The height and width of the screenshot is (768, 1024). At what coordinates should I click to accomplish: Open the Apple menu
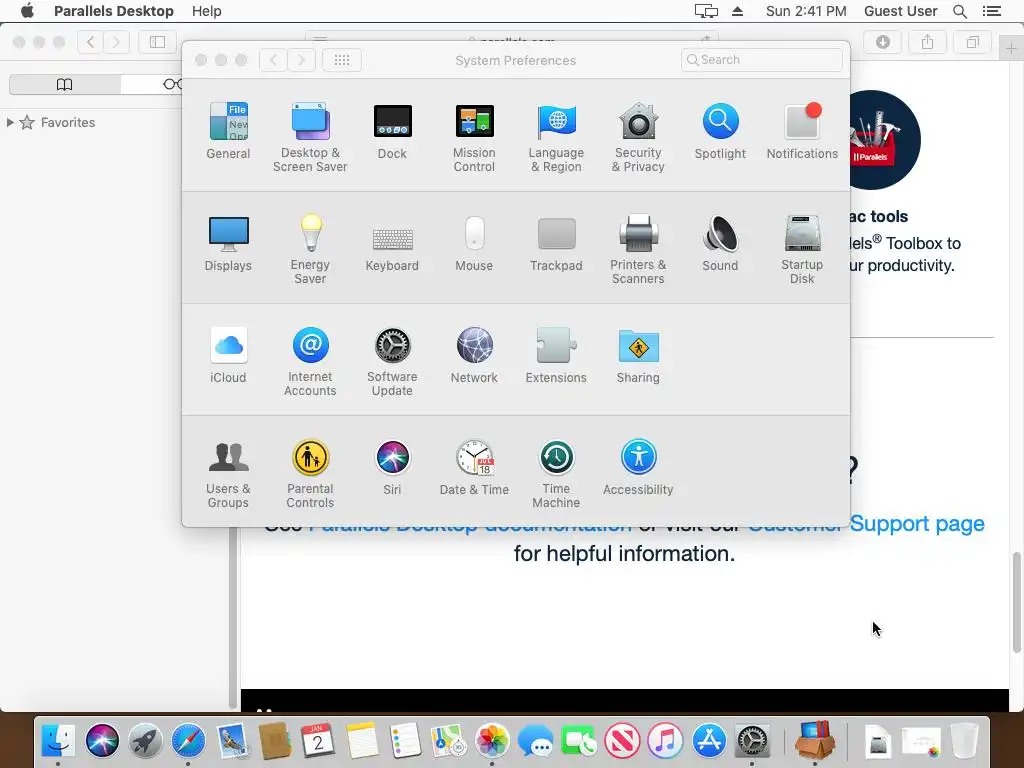pyautogui.click(x=27, y=11)
